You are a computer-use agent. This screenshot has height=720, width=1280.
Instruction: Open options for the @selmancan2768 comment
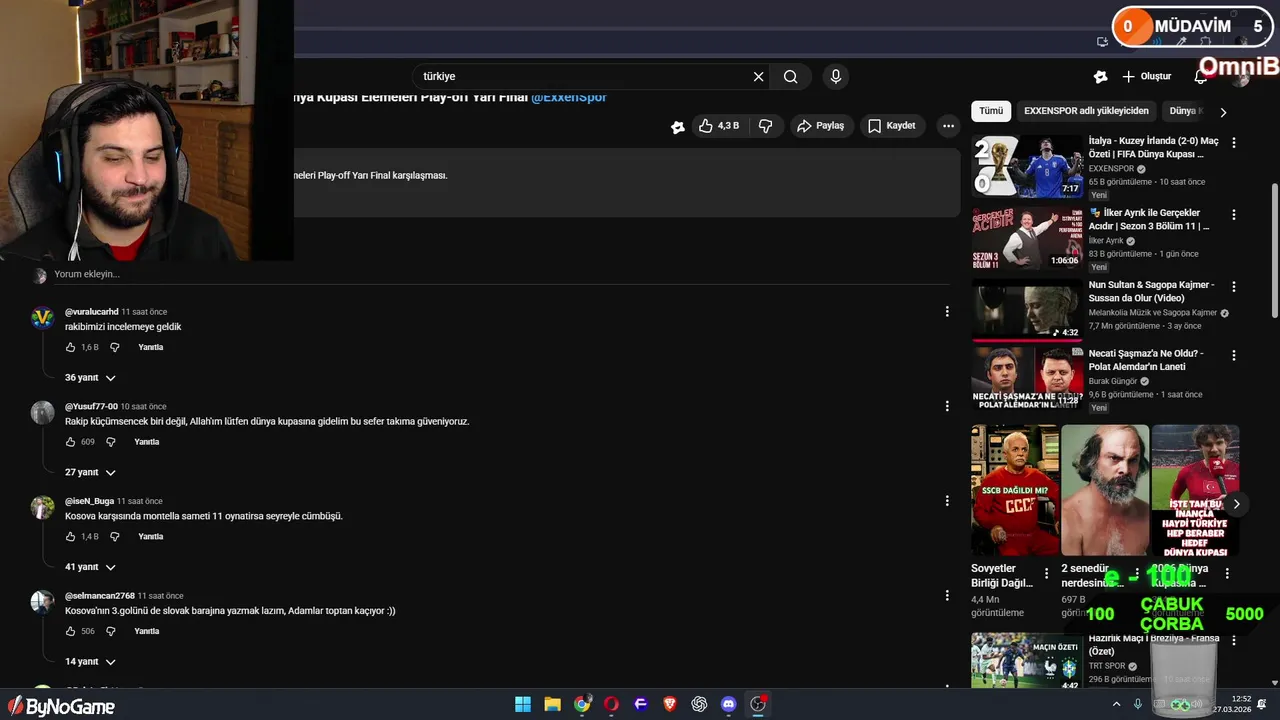[x=947, y=595]
